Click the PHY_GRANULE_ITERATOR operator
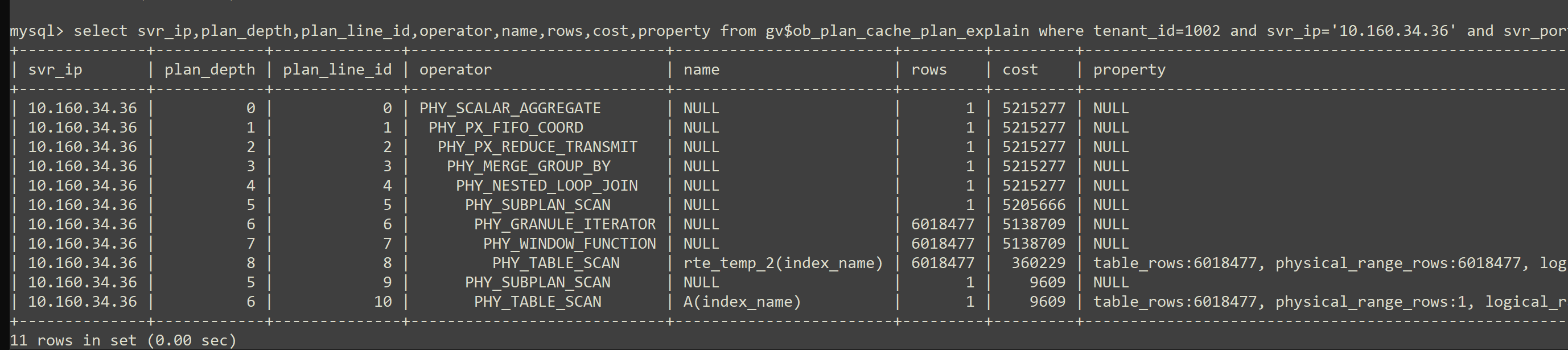This screenshot has height=350, width=1568. point(565,225)
